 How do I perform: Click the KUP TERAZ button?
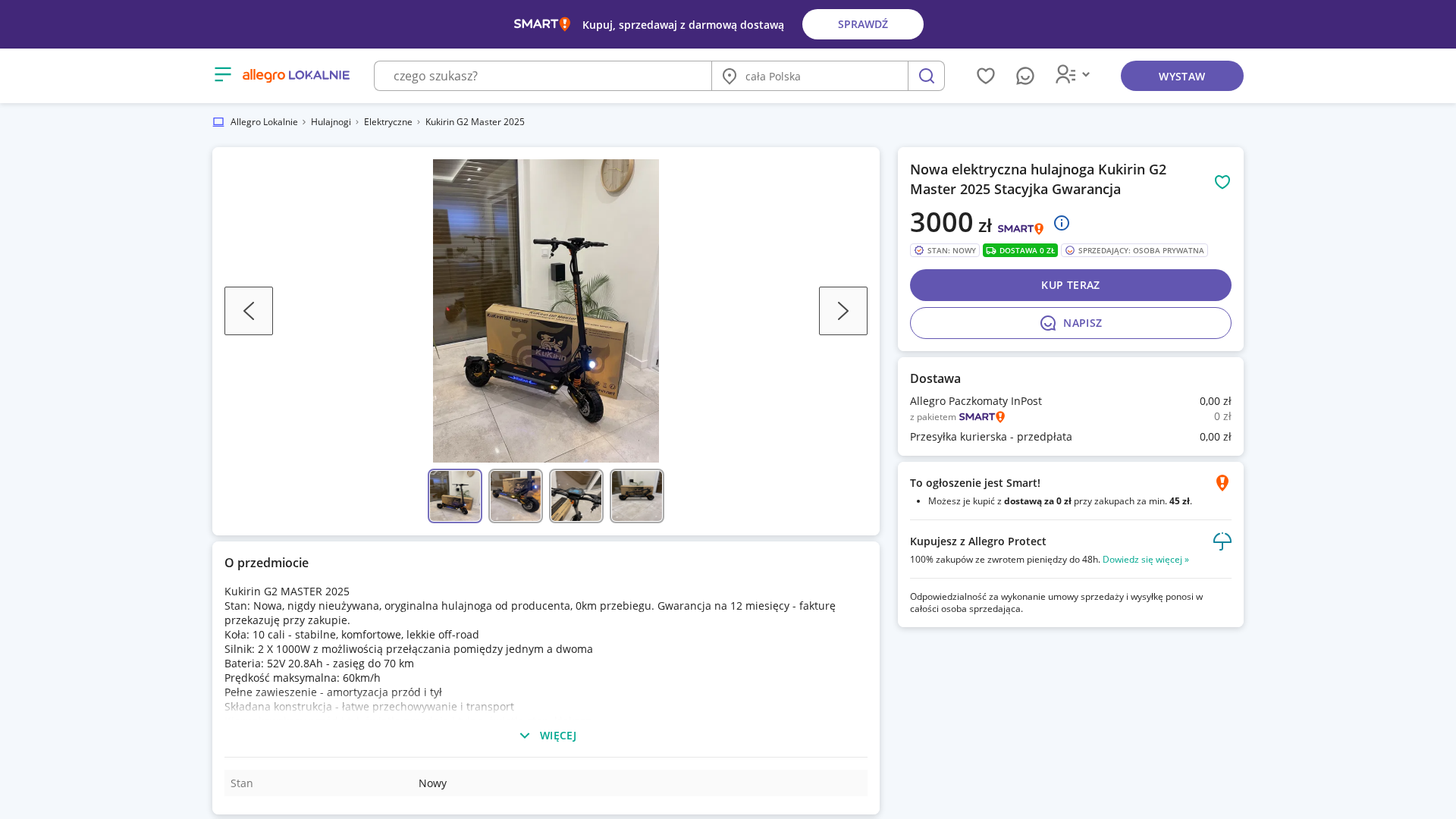coord(1071,285)
